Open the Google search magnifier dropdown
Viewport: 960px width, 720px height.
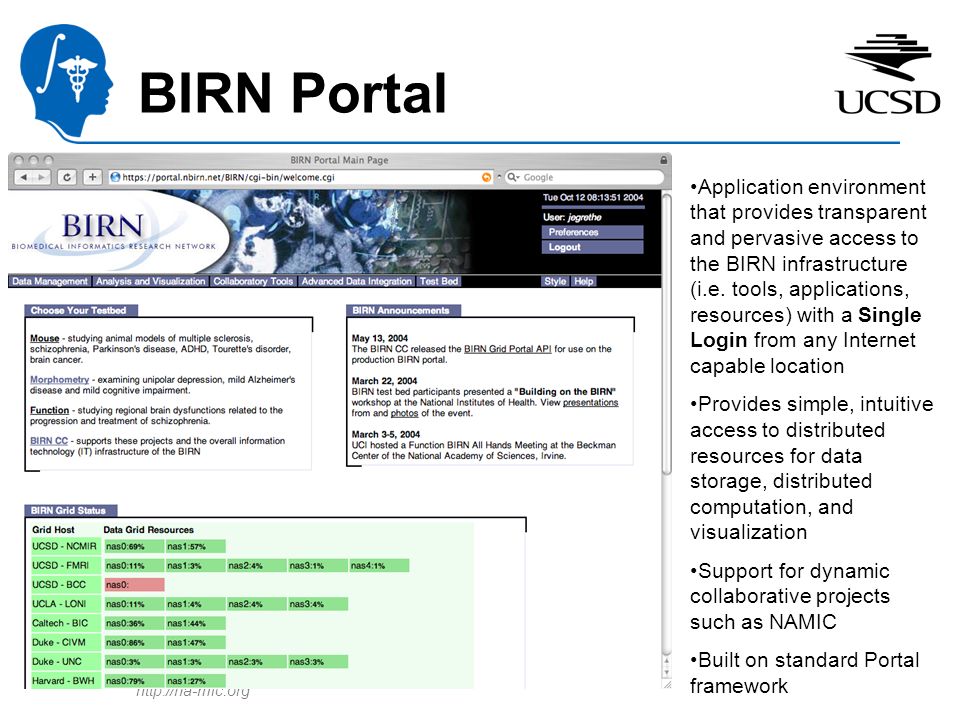pyautogui.click(x=513, y=178)
